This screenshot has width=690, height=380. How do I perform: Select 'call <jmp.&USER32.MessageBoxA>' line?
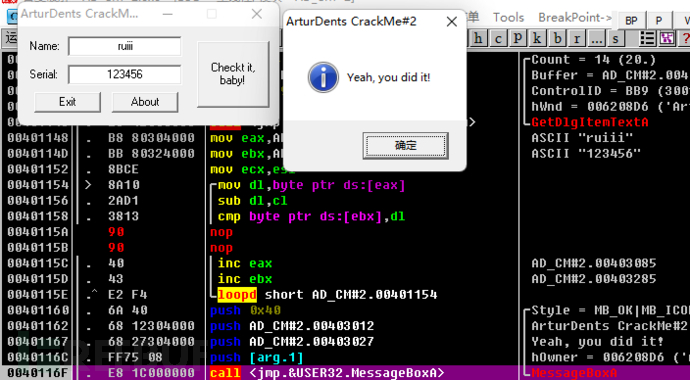327,373
